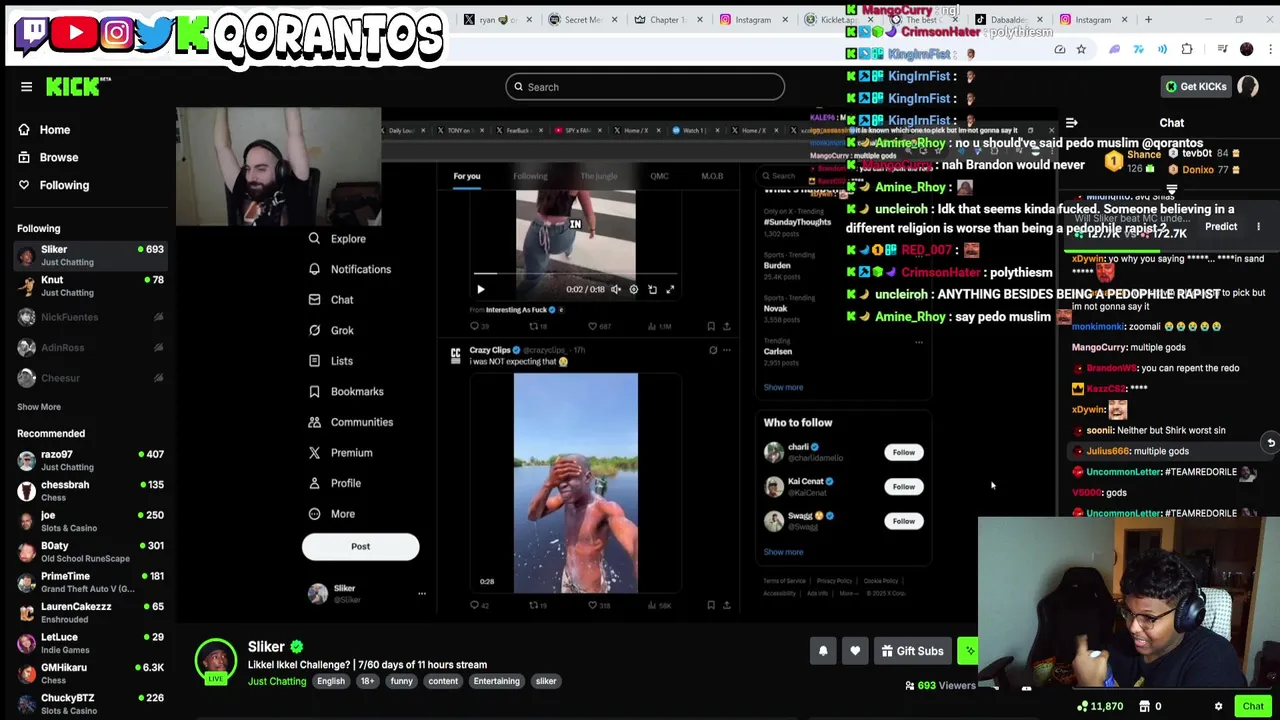1280x720 pixels.
Task: Open Profile in streamed X sidebar
Action: pos(335,483)
